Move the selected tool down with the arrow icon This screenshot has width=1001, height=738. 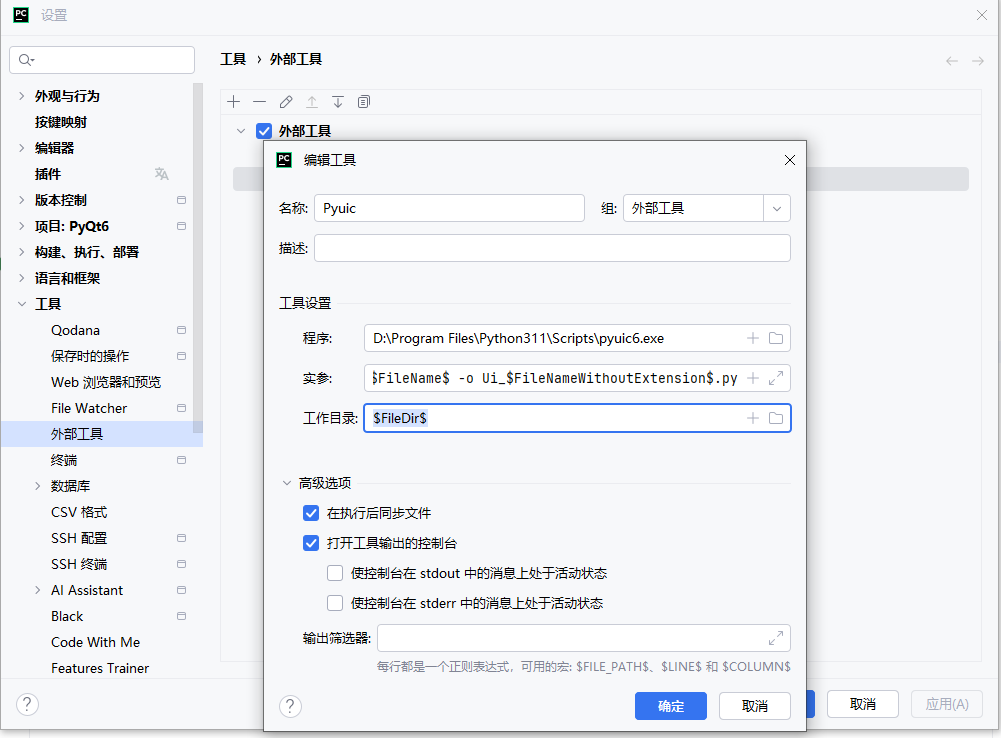pos(339,101)
